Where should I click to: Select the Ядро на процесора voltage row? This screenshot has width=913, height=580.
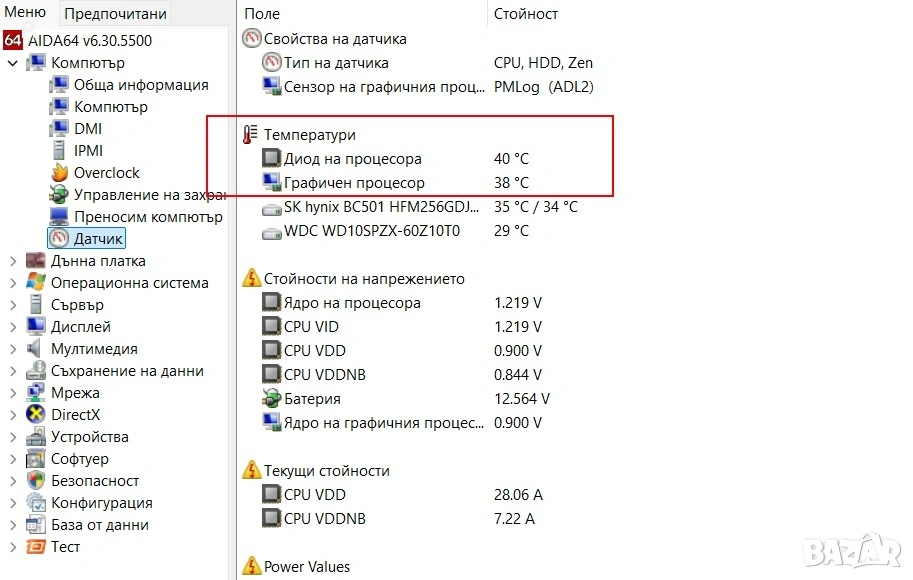[402, 303]
